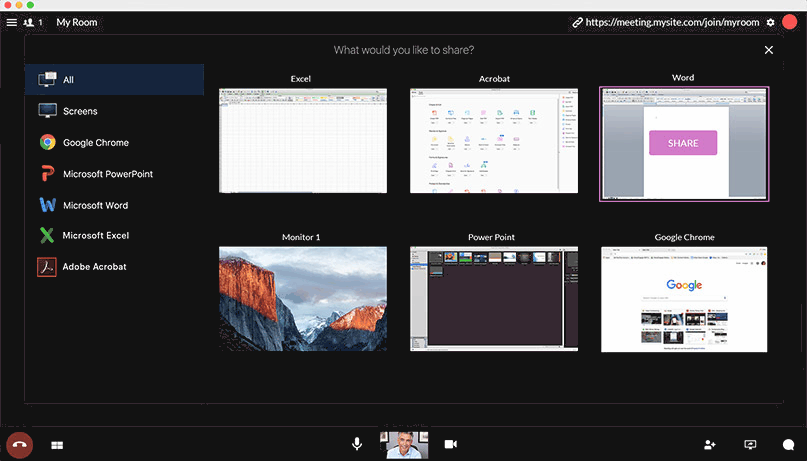Click the self-view video thumbnail
The image size is (807, 461).
click(404, 445)
